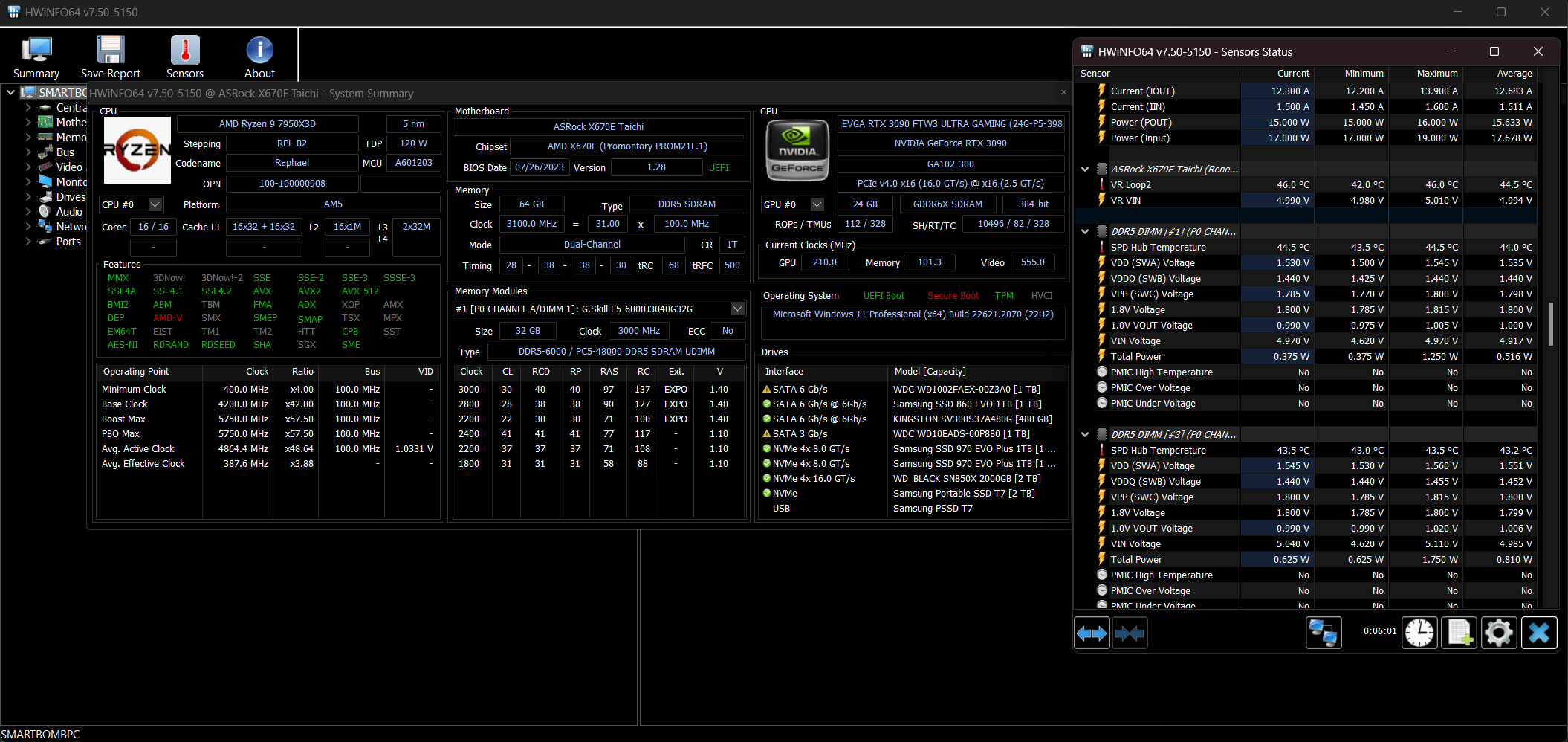Open sensor settings gear icon
The image size is (1568, 742).
pyautogui.click(x=1498, y=633)
